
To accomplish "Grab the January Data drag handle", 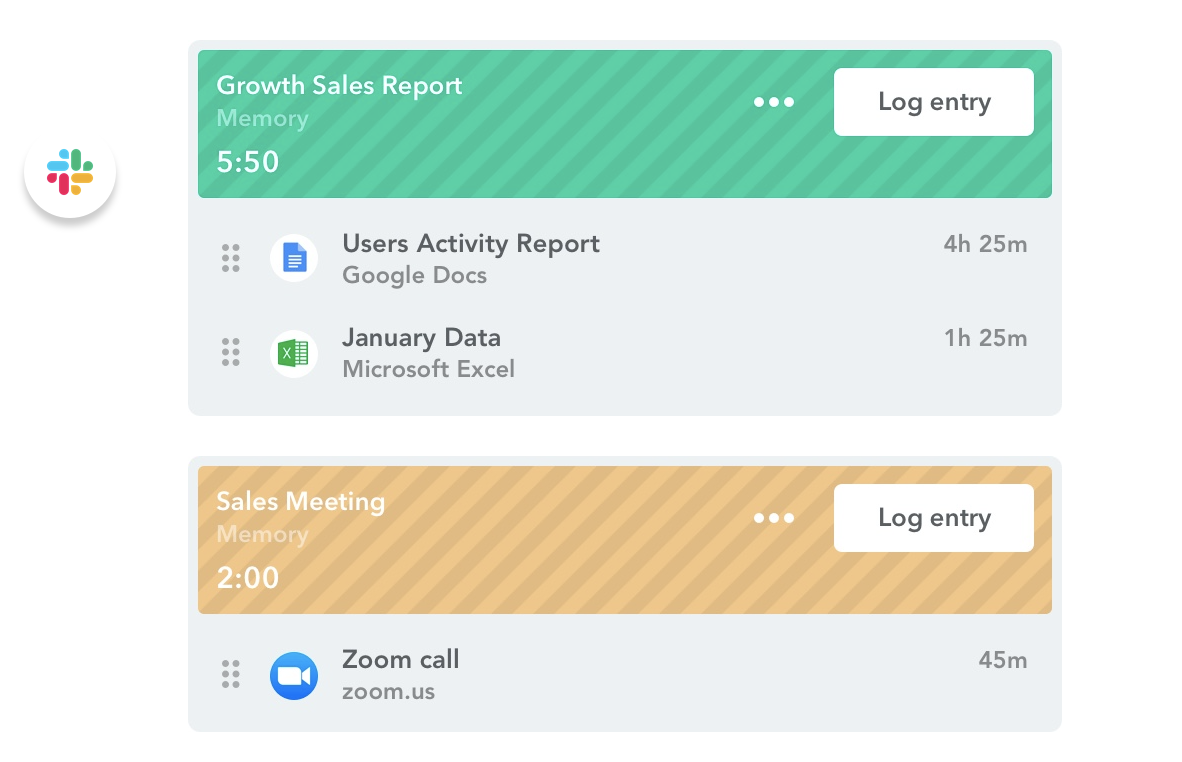I will 231,353.
